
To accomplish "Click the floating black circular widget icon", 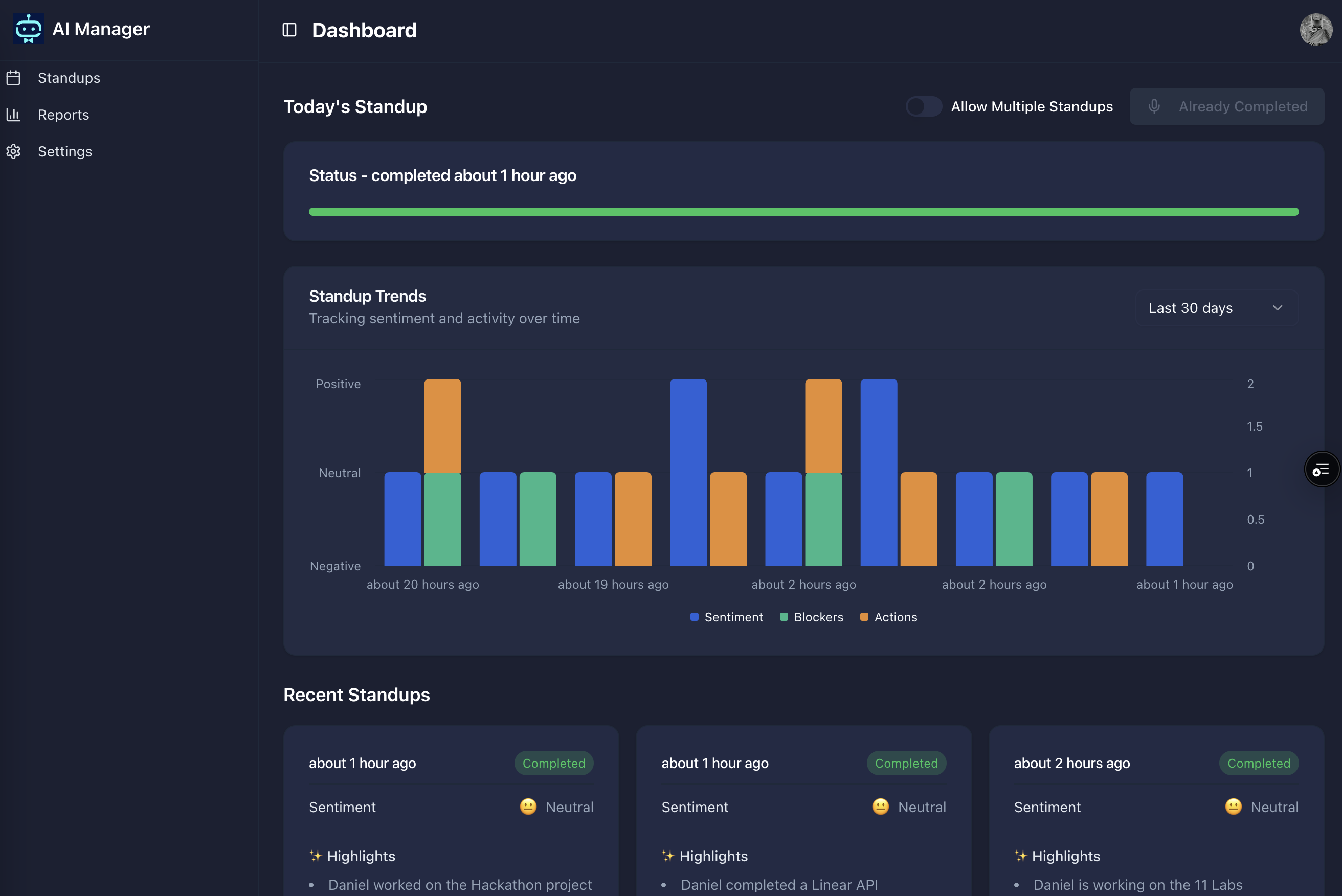I will pyautogui.click(x=1322, y=469).
